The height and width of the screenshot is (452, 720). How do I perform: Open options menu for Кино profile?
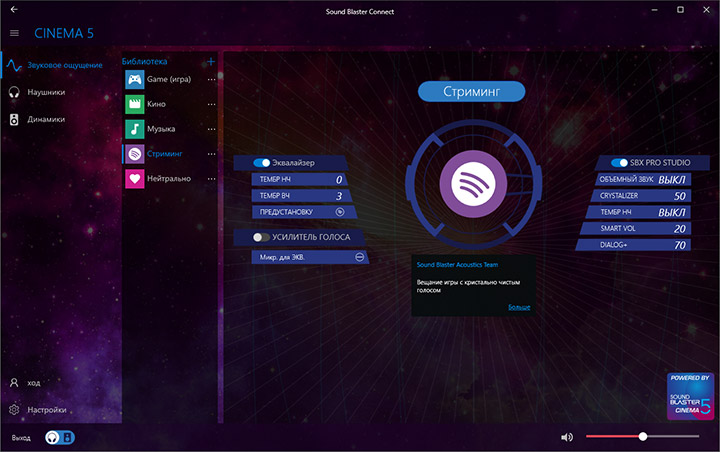211,104
